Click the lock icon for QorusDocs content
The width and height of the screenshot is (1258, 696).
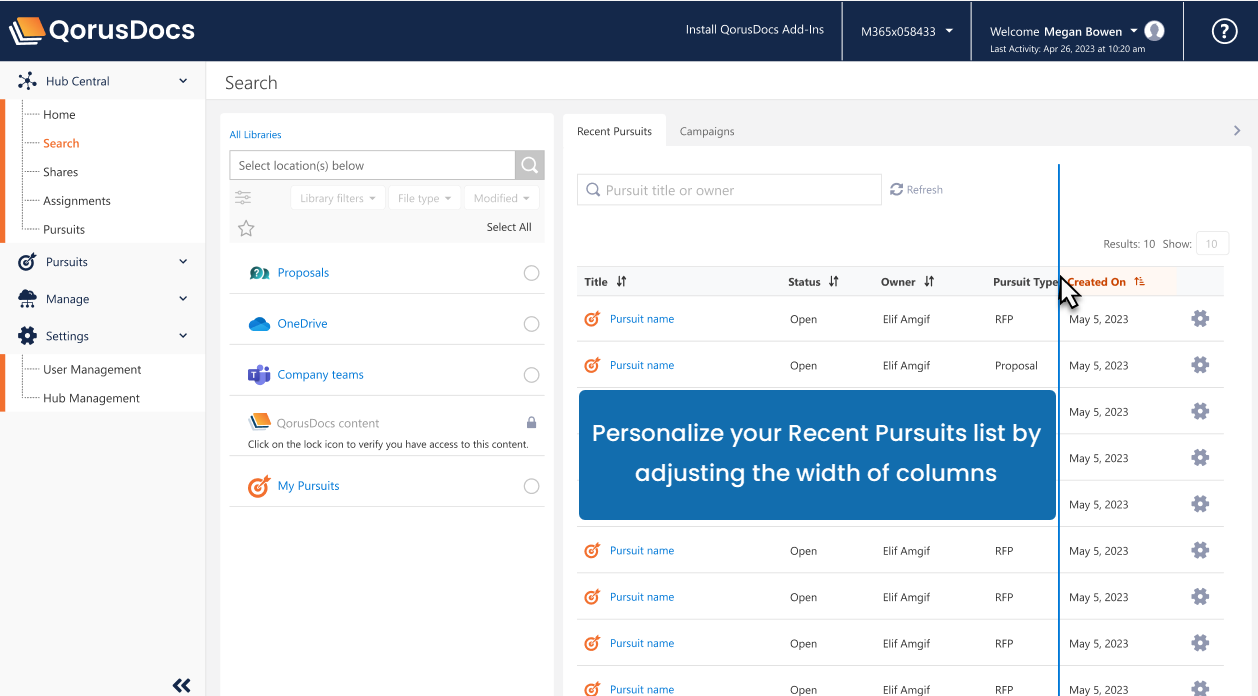pos(531,423)
